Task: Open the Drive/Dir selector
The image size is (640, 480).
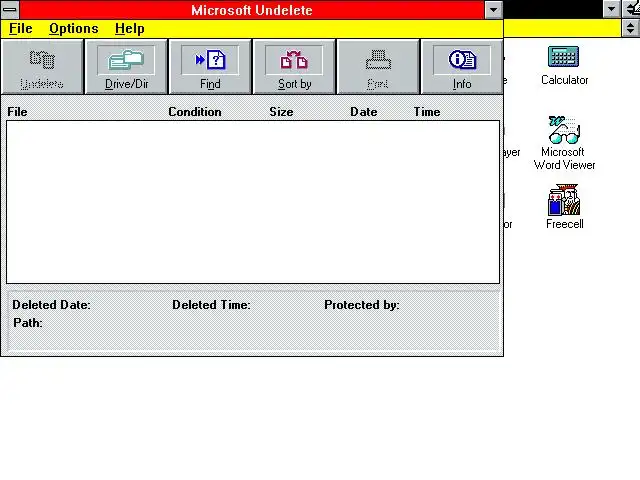Action: pos(126,67)
